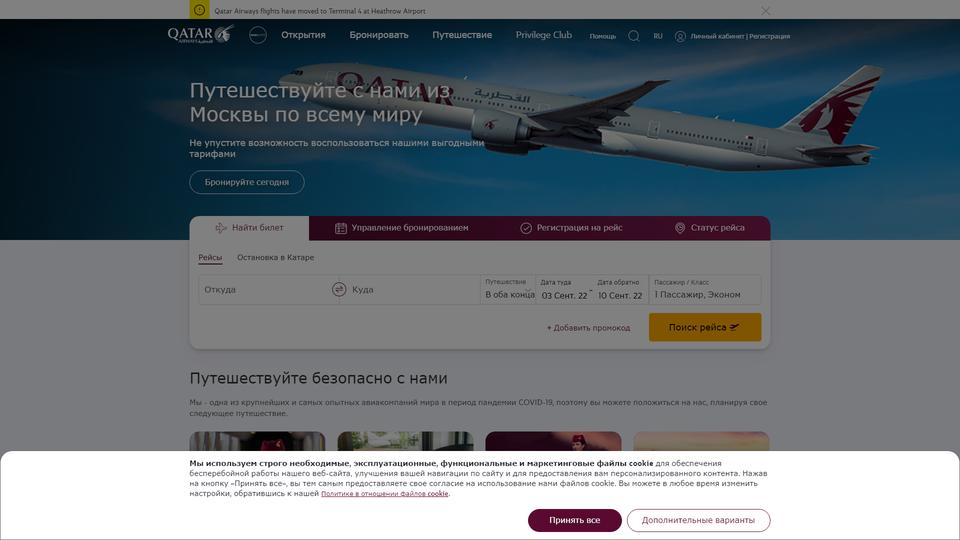Open Статус рейса tab with pin icon
This screenshot has width=960, height=540.
point(710,228)
